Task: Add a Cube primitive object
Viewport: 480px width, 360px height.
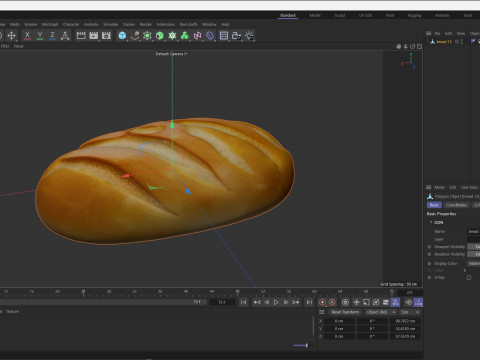Action: pos(122,36)
